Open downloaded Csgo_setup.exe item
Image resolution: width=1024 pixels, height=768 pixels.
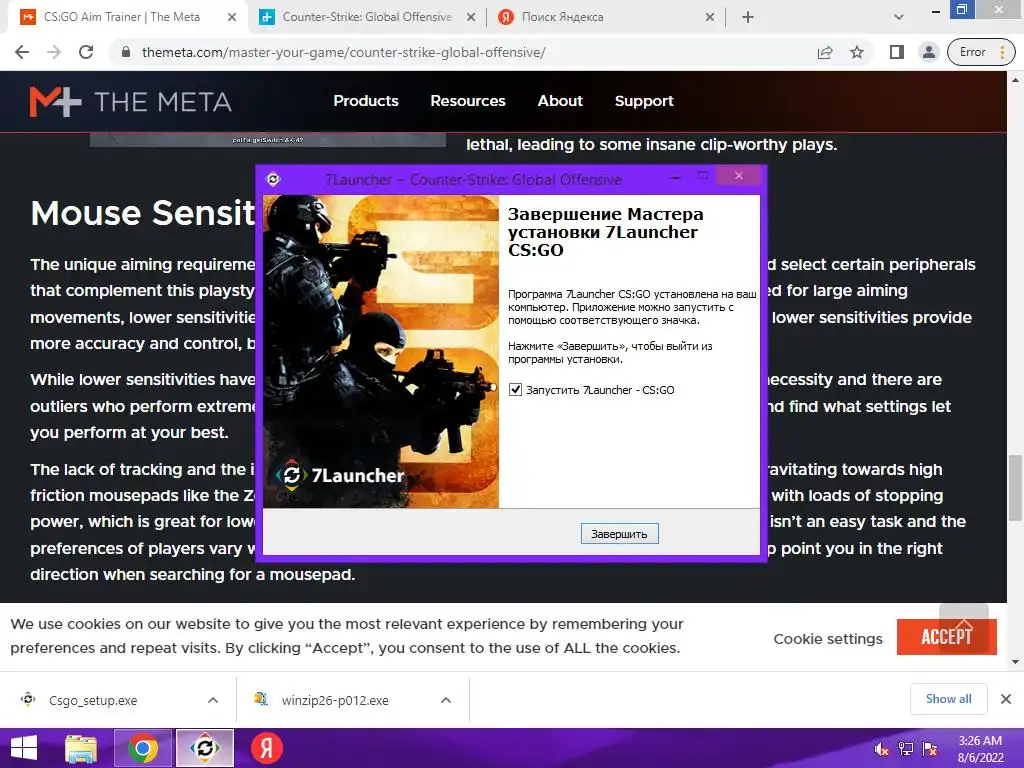click(93, 700)
